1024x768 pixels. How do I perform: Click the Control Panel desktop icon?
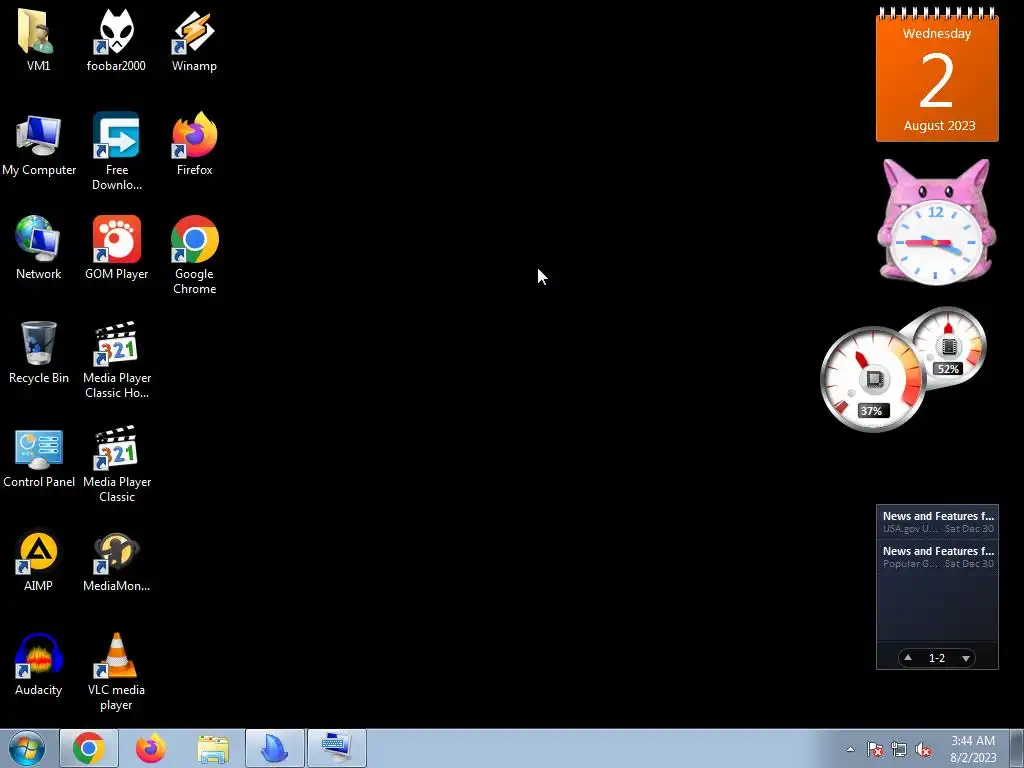[x=39, y=457]
